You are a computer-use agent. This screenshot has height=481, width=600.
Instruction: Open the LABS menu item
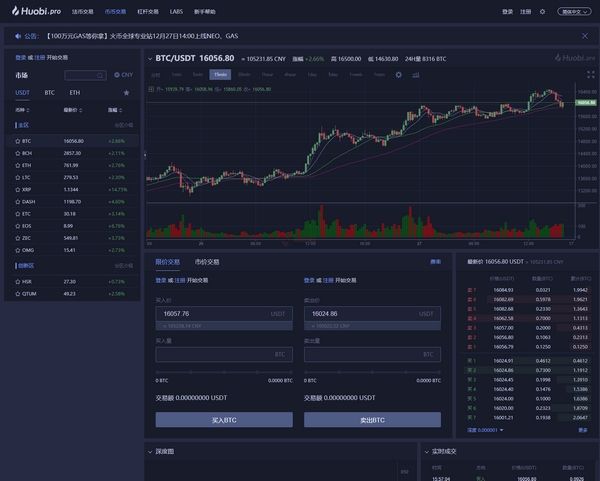pyautogui.click(x=176, y=12)
